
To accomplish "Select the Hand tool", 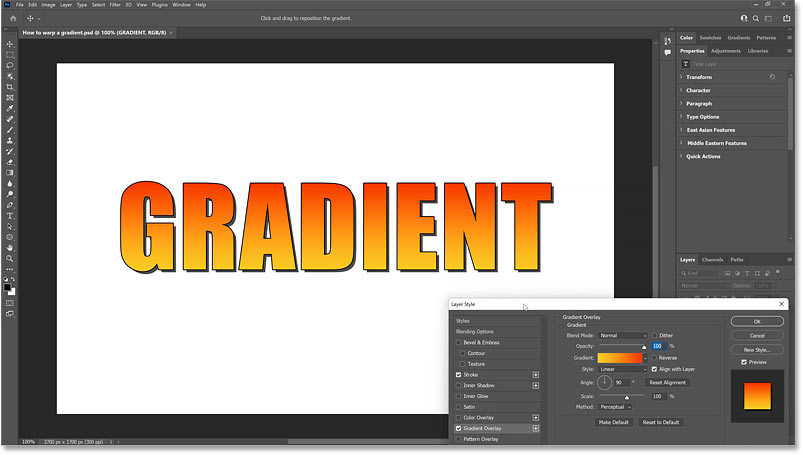I will (x=10, y=248).
